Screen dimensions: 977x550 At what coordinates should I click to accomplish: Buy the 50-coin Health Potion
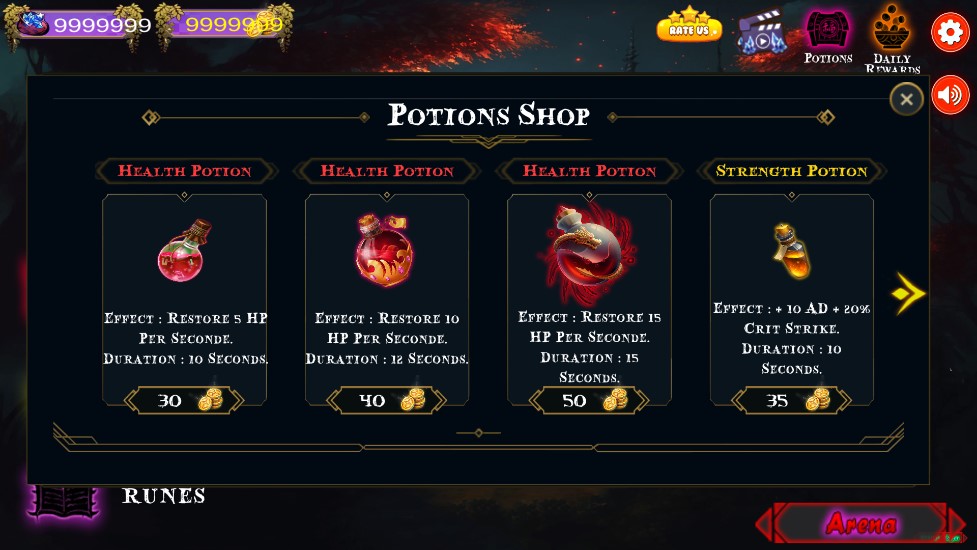point(589,400)
